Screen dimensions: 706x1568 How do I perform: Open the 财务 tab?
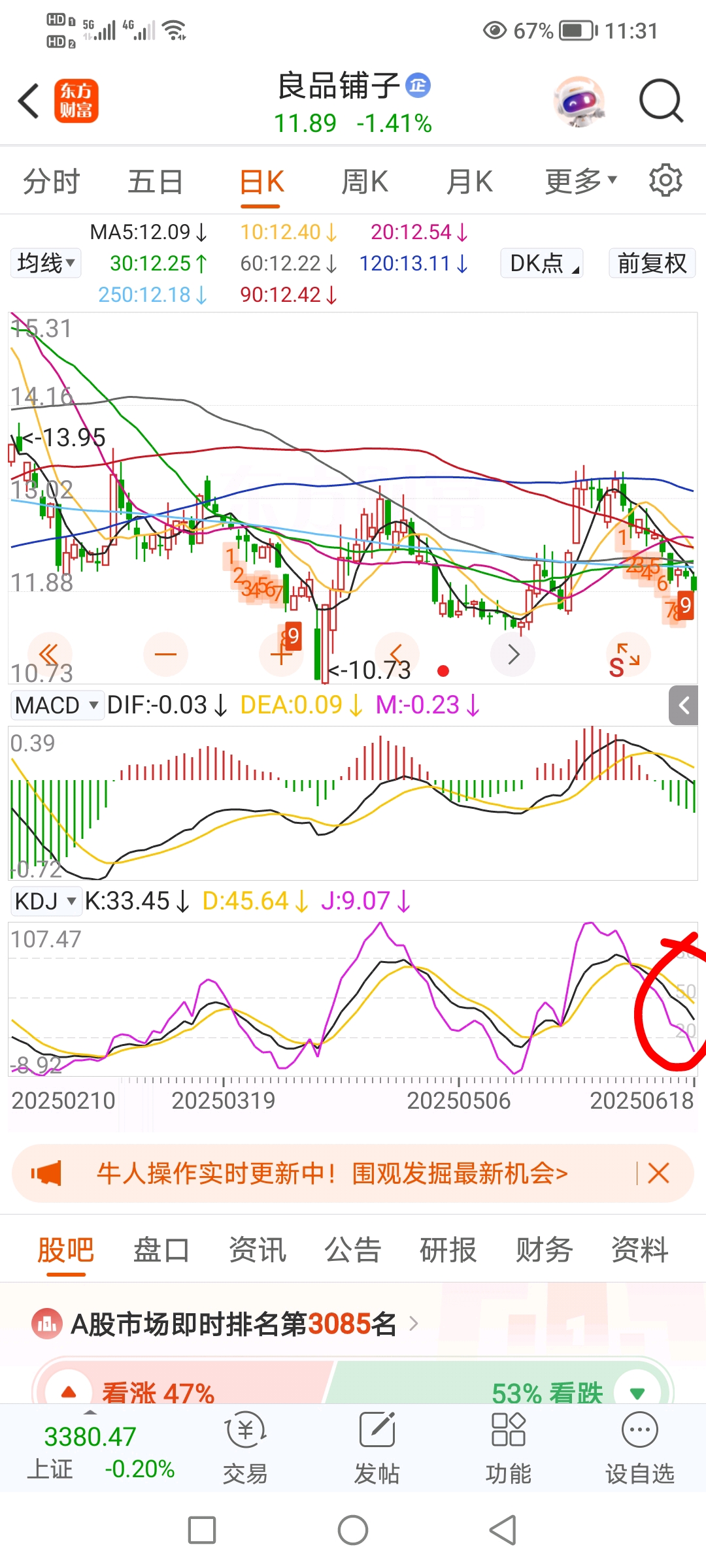[x=544, y=1250]
